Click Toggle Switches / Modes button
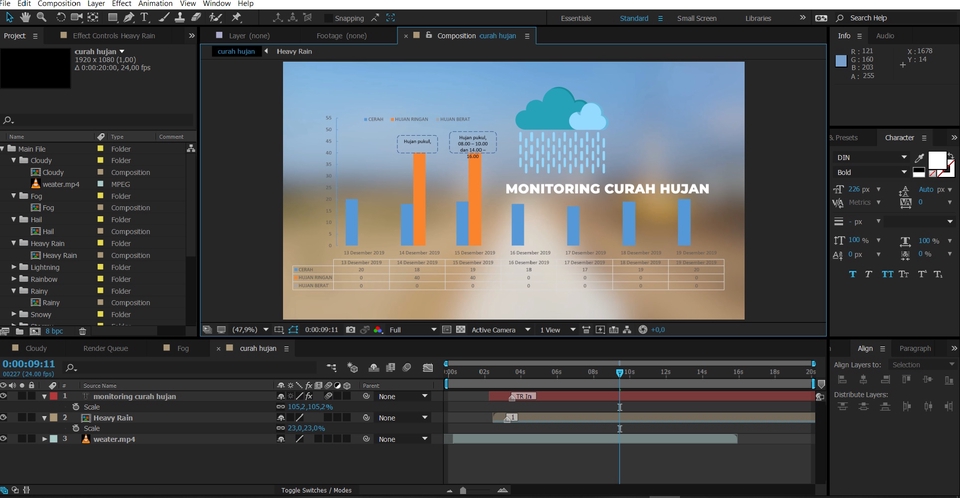960x498 pixels. pos(316,490)
